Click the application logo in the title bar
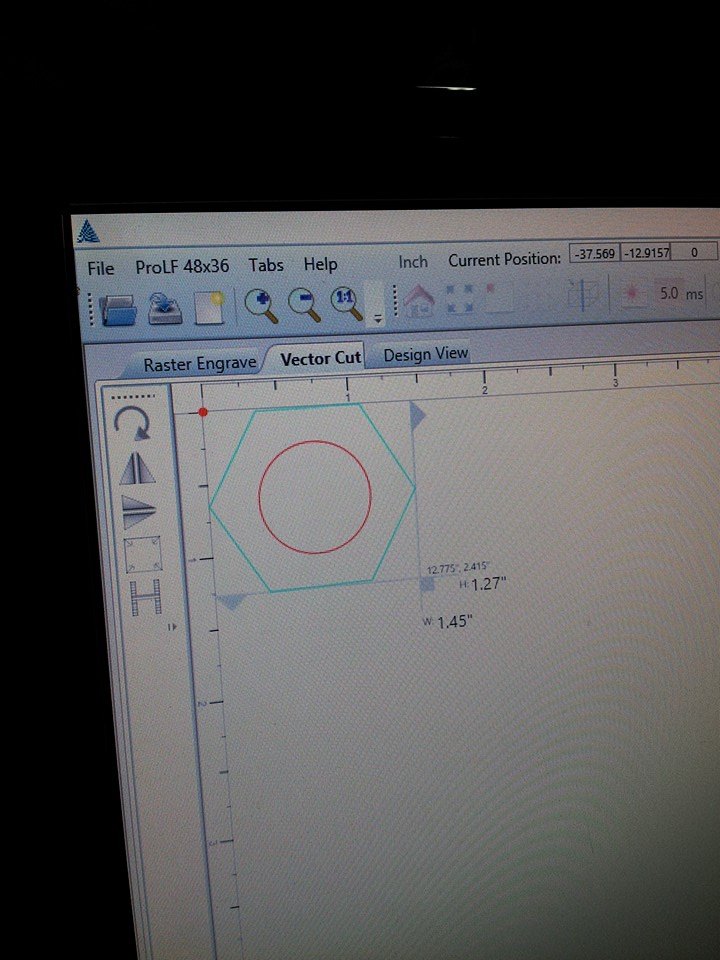This screenshot has width=720, height=960. click(88, 231)
